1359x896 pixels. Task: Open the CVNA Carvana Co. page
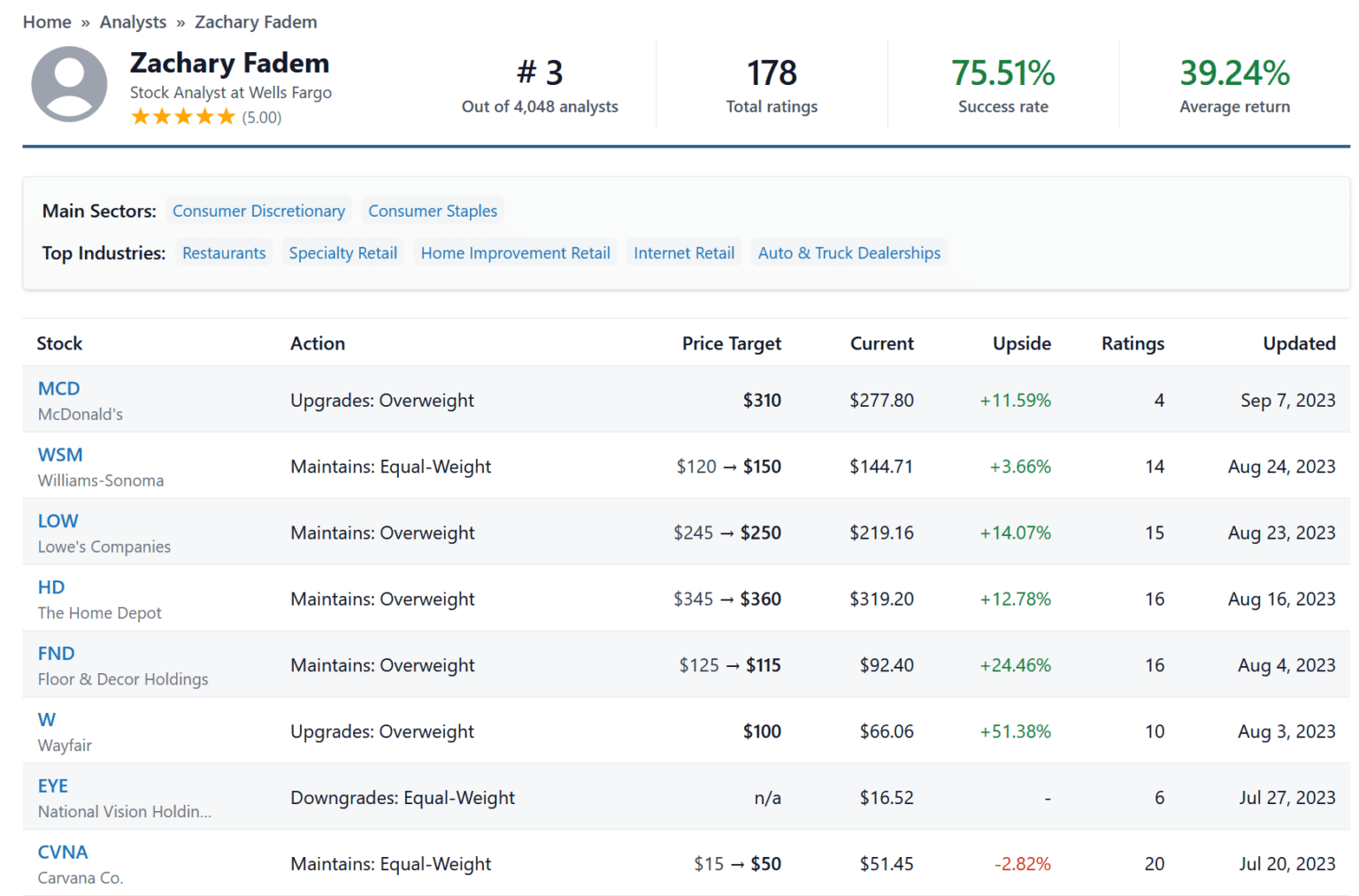point(62,852)
